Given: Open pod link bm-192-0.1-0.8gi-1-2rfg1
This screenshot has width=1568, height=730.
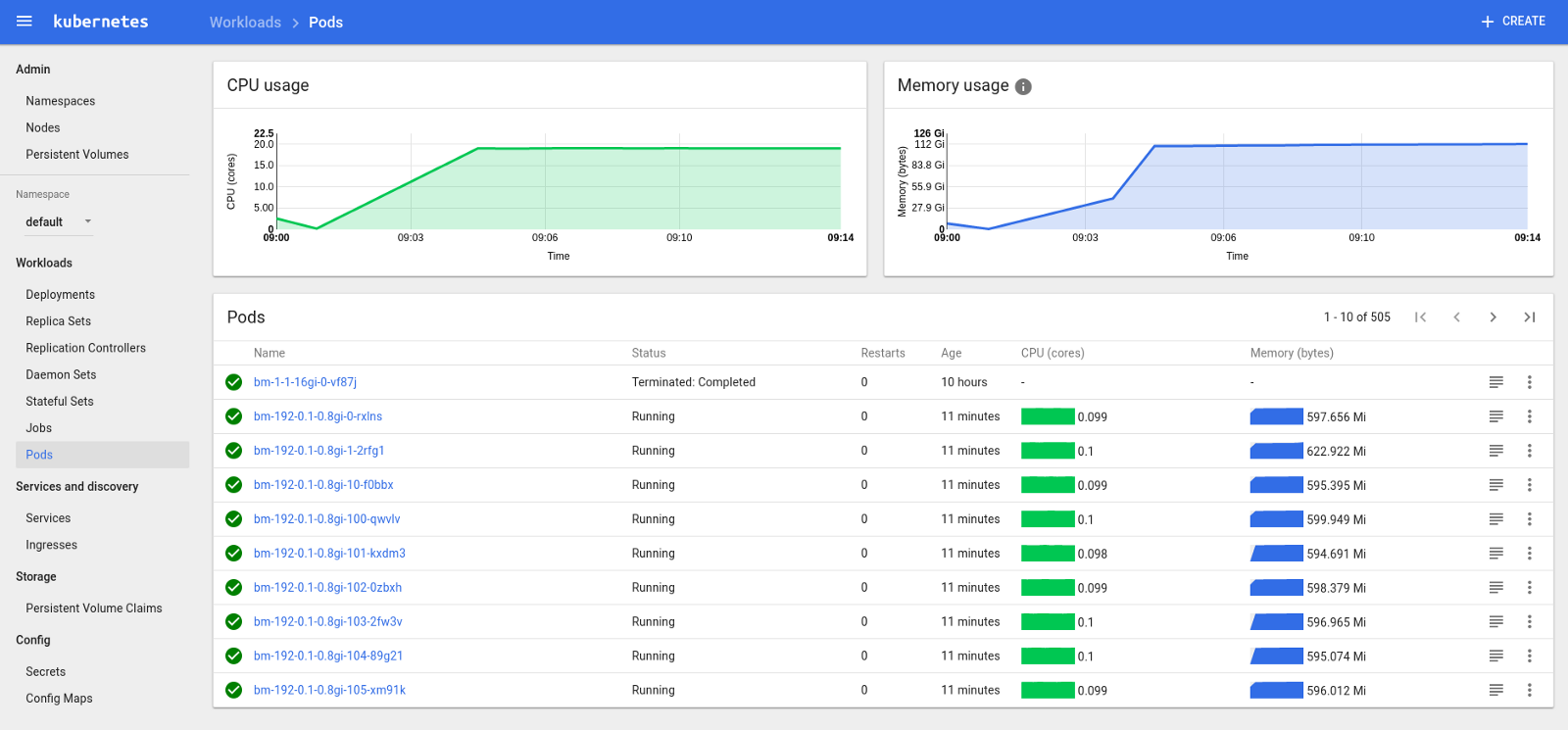Looking at the screenshot, I should (x=318, y=451).
